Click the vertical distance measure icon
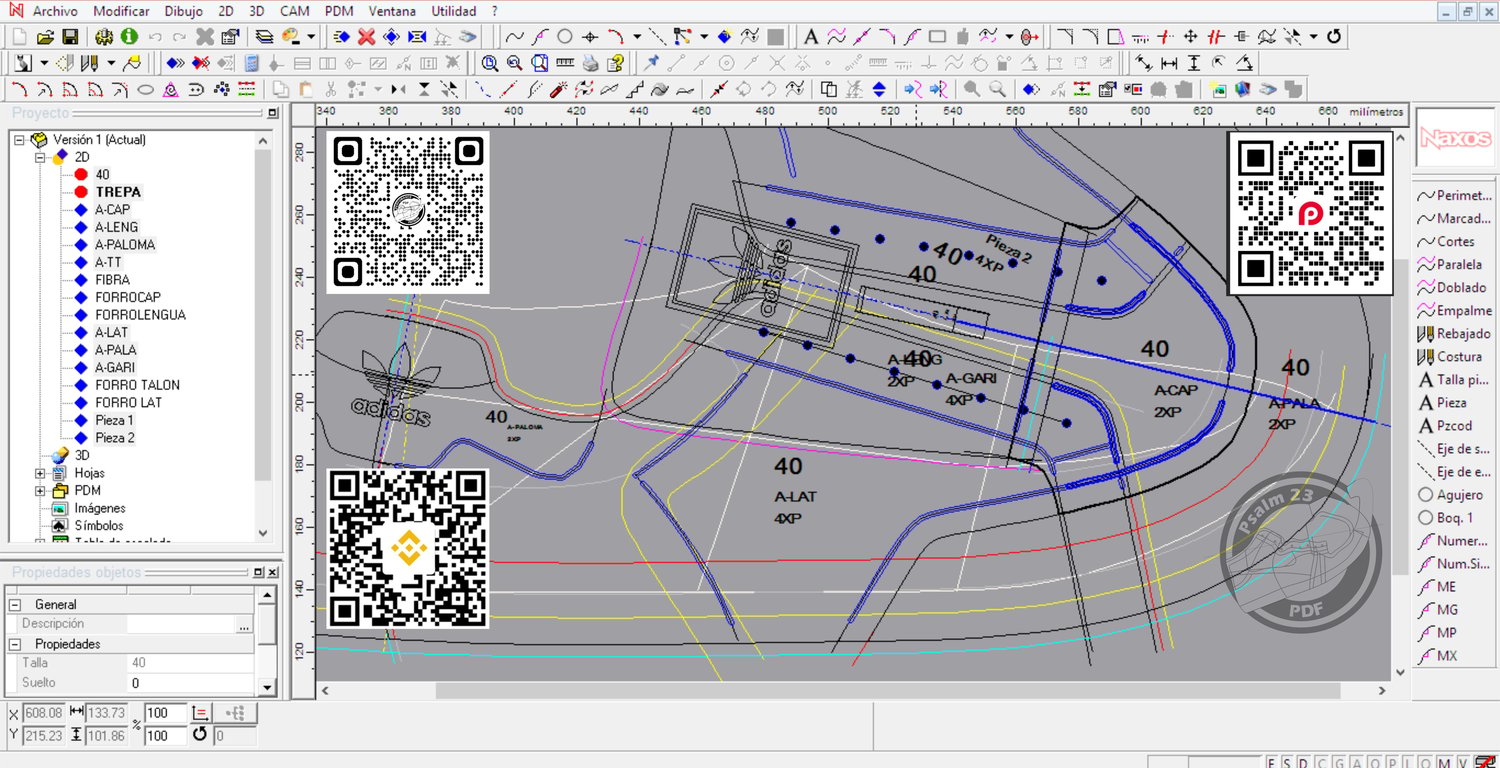 click(1194, 63)
